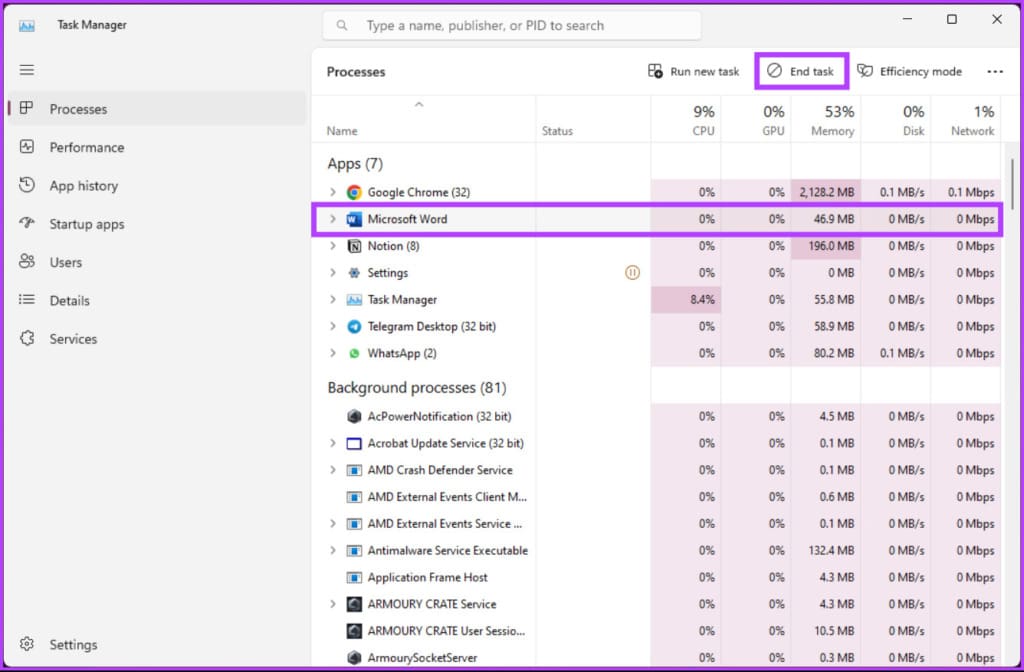Click the Telegram Desktop icon
Viewport: 1024px width, 672px height.
point(354,327)
